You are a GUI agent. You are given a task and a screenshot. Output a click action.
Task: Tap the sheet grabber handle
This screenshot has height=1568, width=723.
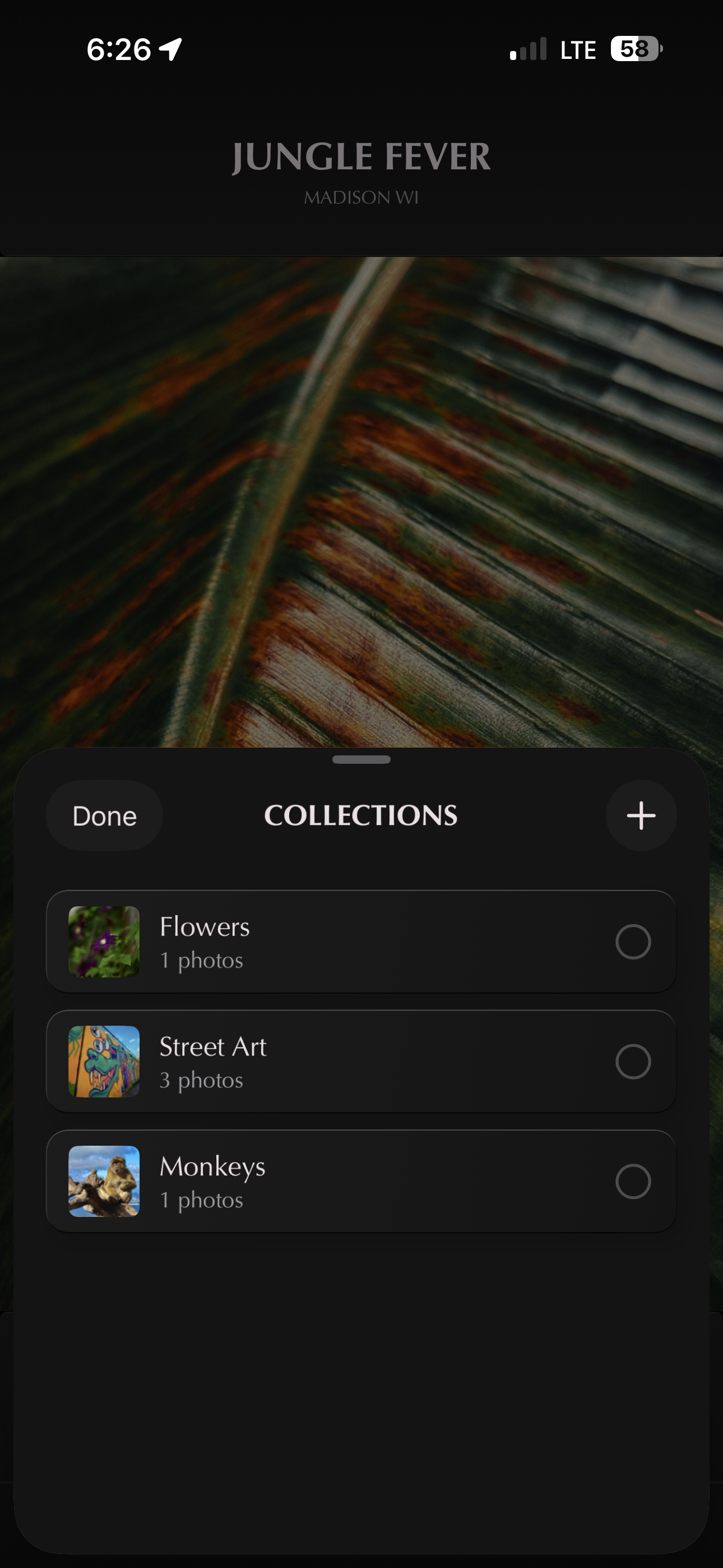[361, 759]
